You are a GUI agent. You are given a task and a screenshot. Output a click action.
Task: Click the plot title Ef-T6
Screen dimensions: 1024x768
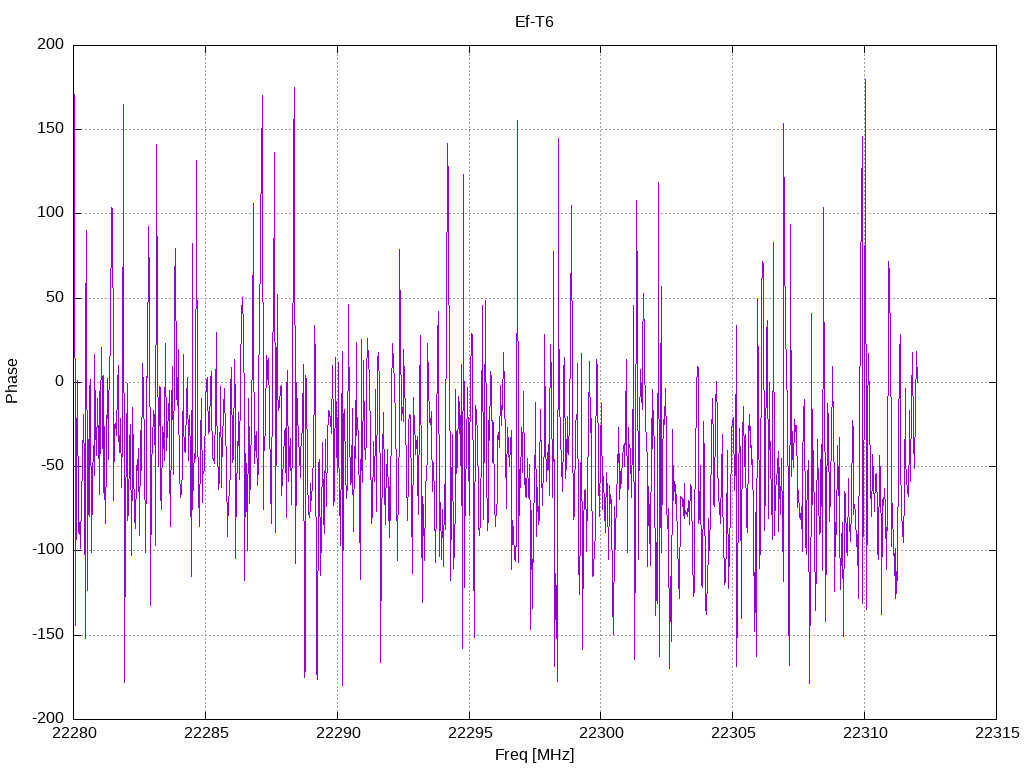tap(534, 22)
